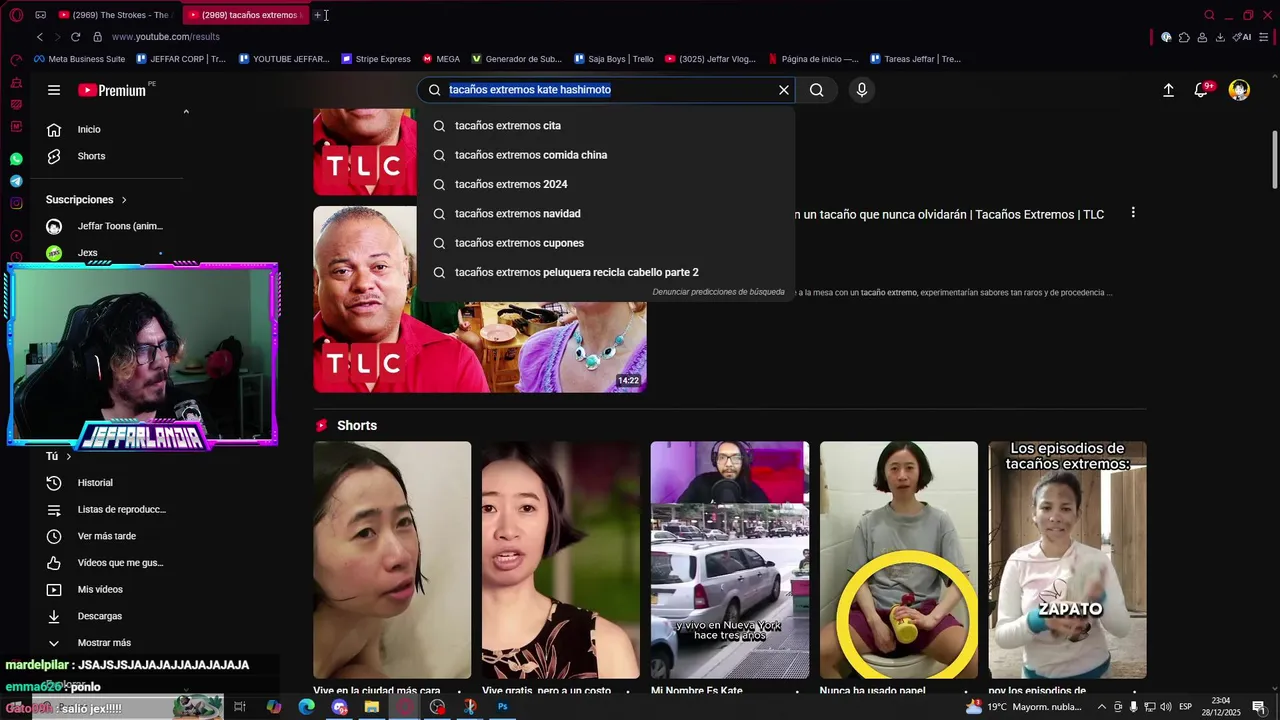Open Opera AI assistant button
The image size is (1280, 720).
[x=1242, y=37]
